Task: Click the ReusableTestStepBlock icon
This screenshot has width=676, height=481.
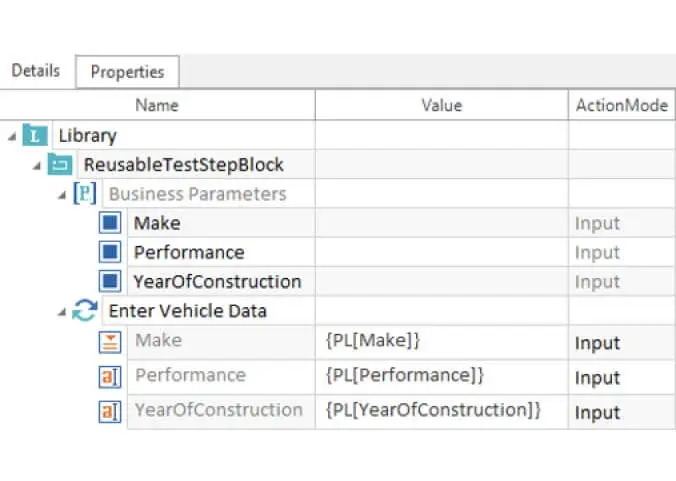Action: (61, 165)
